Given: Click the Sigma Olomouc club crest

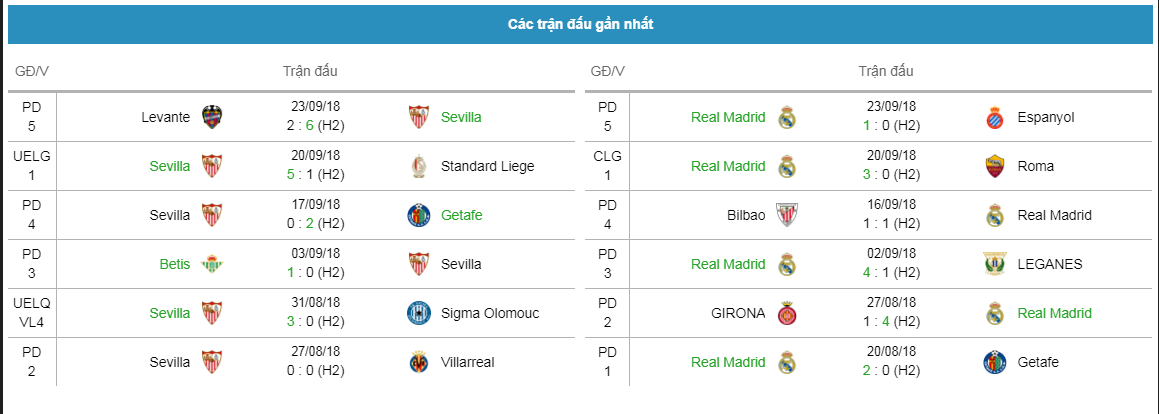Looking at the screenshot, I should click(419, 313).
